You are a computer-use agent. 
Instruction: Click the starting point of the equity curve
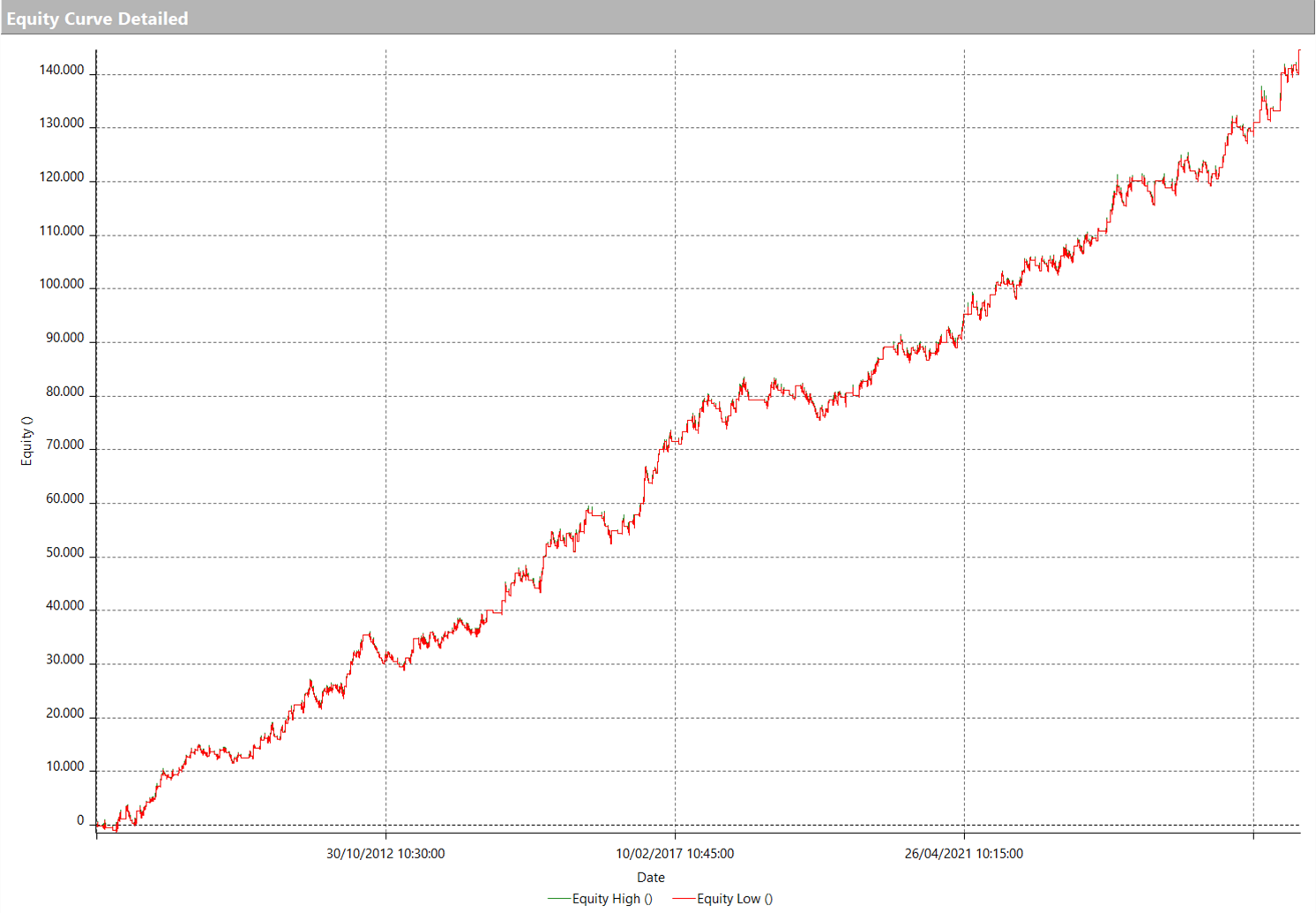[x=97, y=825]
